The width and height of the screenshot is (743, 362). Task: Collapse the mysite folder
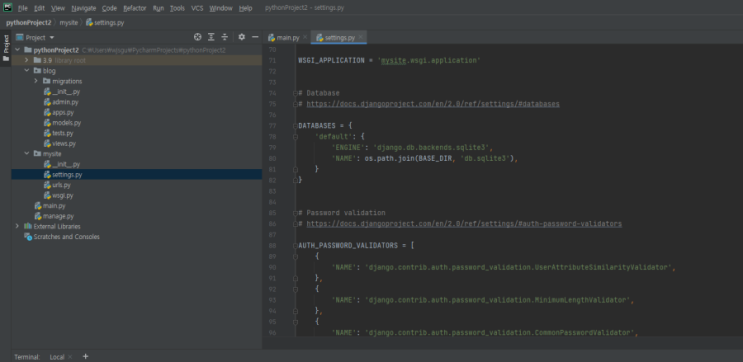click(x=27, y=154)
